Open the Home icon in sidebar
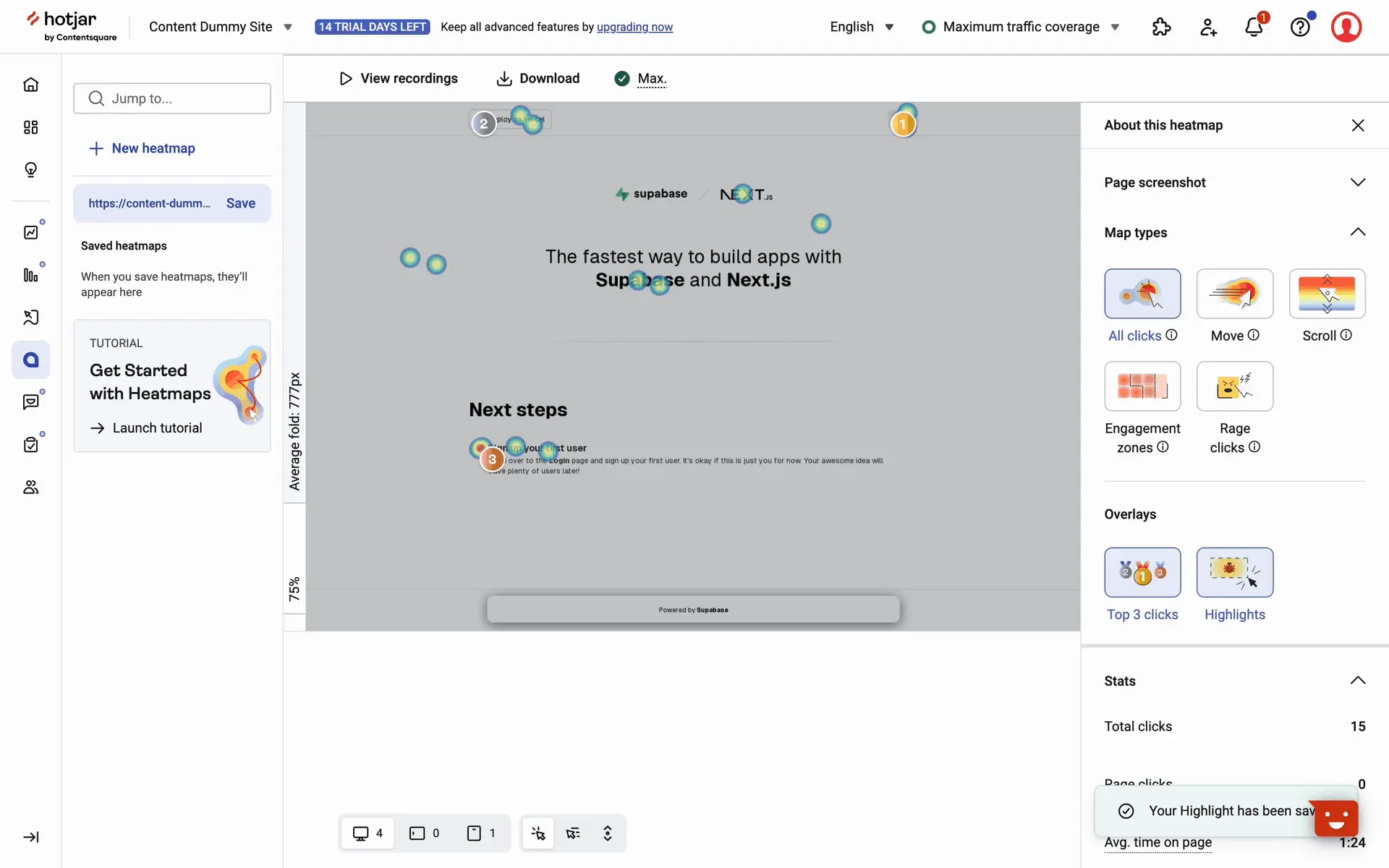This screenshot has height=868, width=1389. [x=30, y=85]
